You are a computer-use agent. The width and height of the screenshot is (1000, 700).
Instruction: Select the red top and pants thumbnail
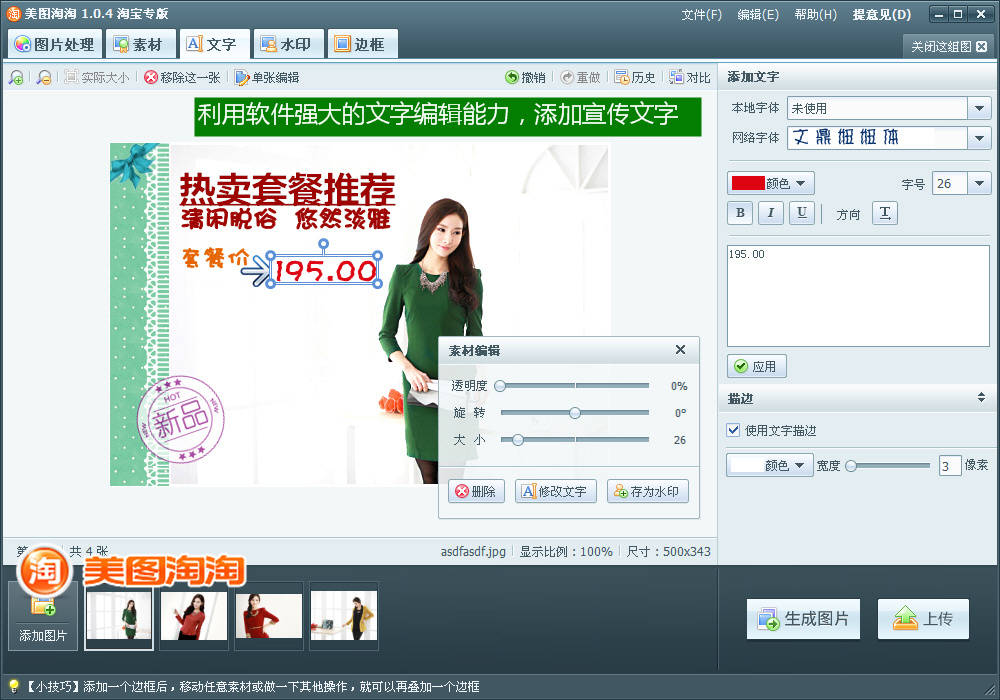pos(194,616)
